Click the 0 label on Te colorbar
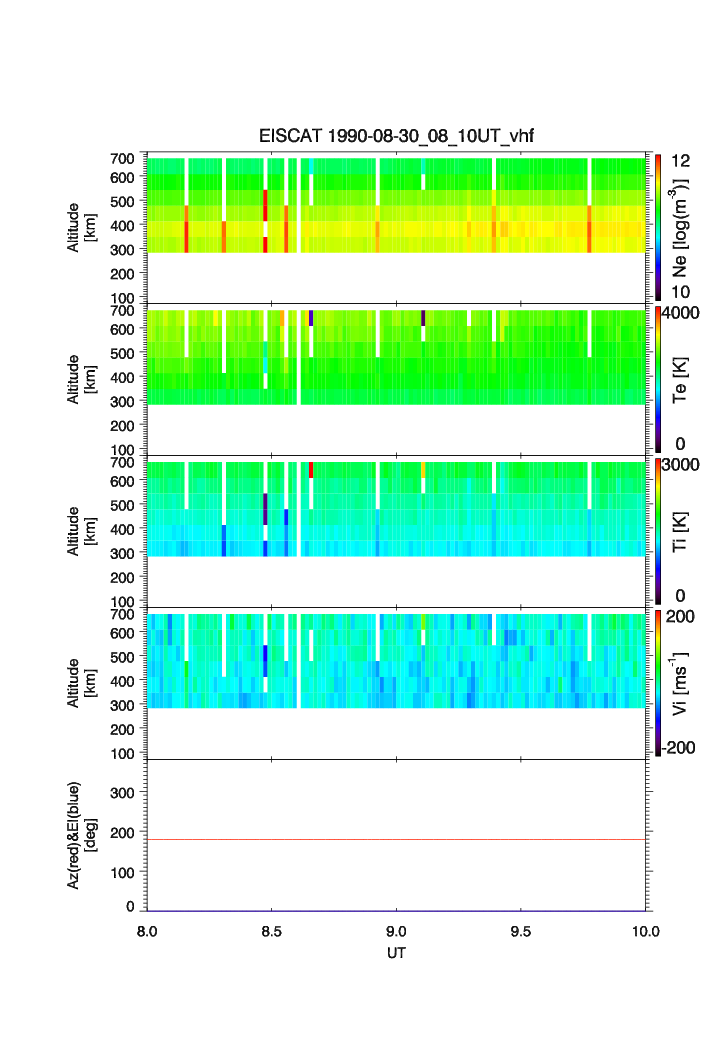The image size is (708, 1063). (x=680, y=444)
